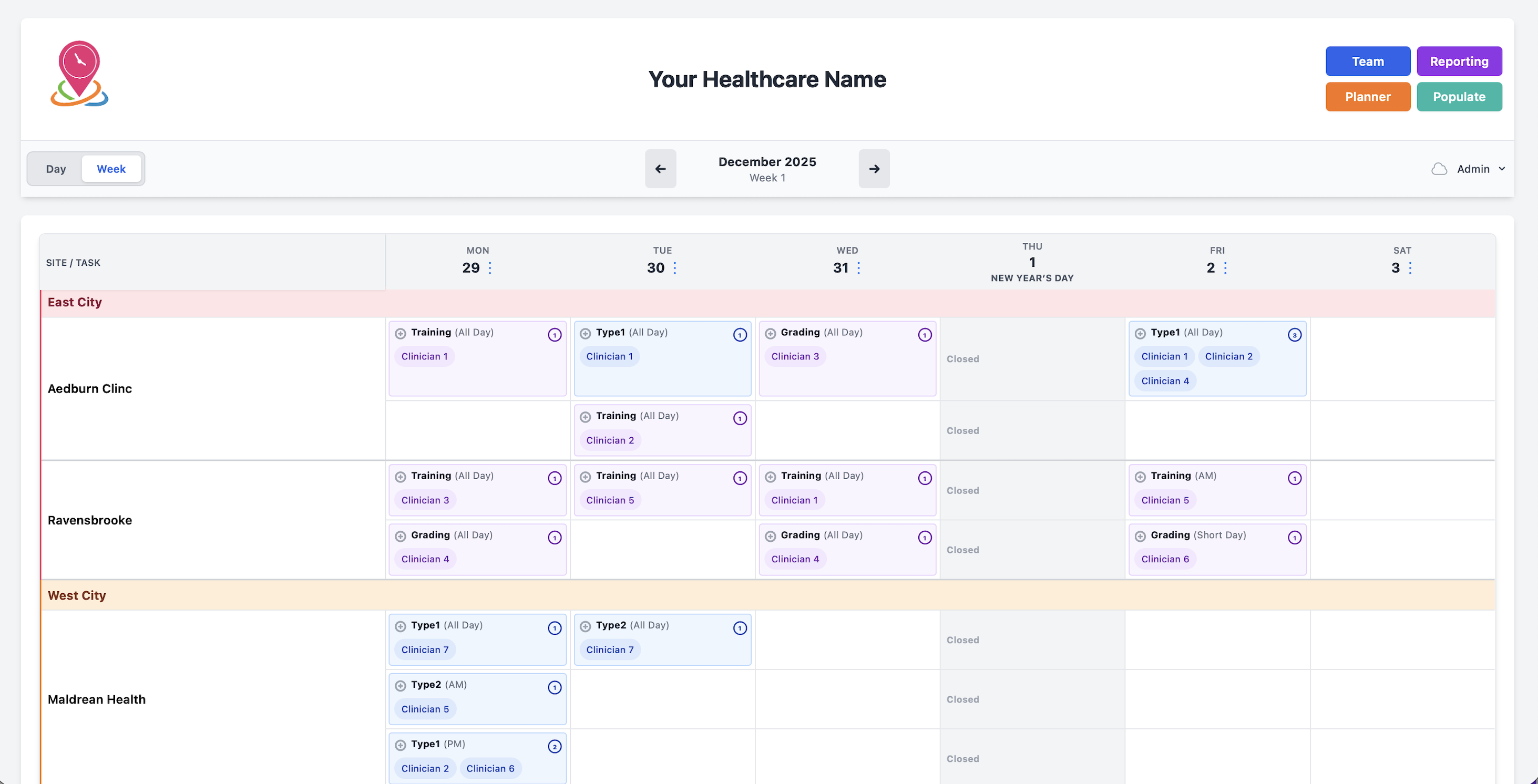Click the count badge on Friday's Type1 card
This screenshot has height=784, width=1538.
[x=1295, y=335]
